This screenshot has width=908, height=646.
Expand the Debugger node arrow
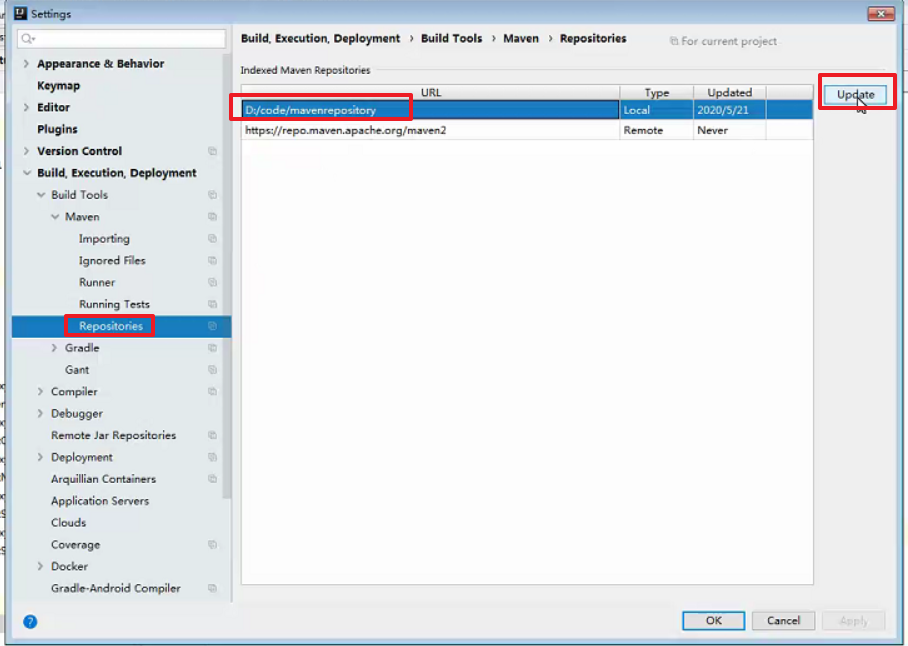[40, 413]
